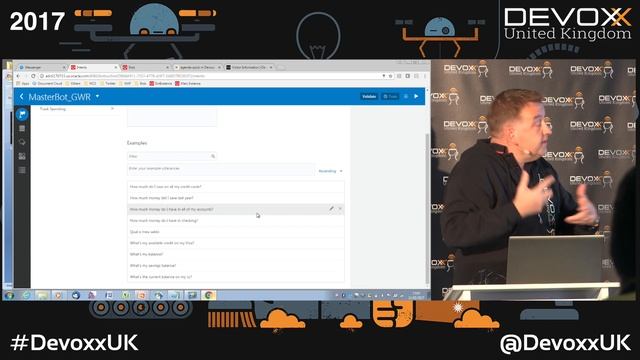
Task: Open the Apps bookmark shortcut
Action: coord(23,83)
